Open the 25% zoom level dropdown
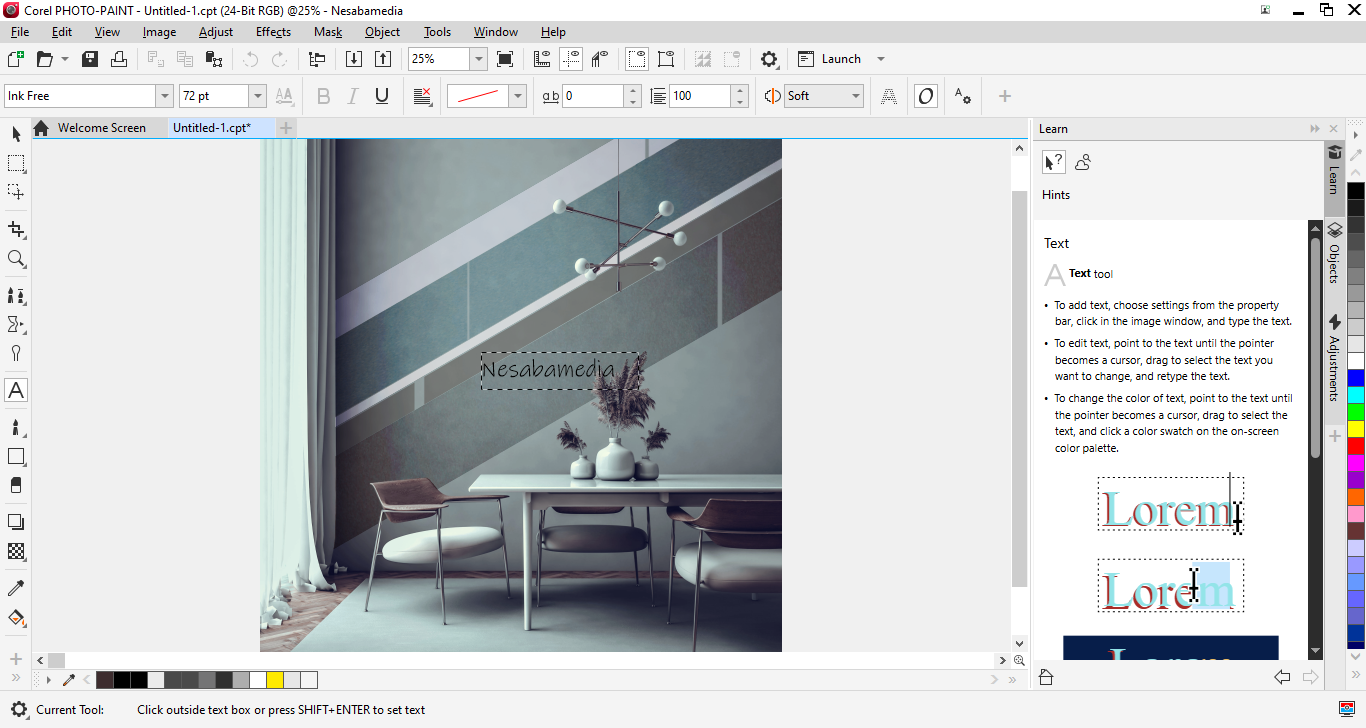 click(x=478, y=59)
